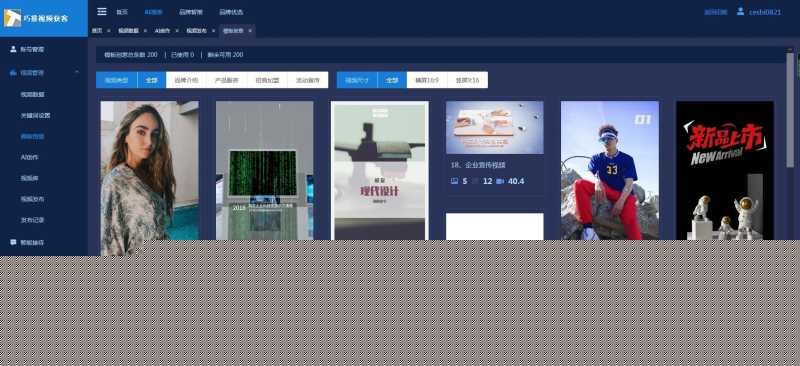Open the highlighted blue item in top navigation
The width and height of the screenshot is (800, 366).
(153, 12)
